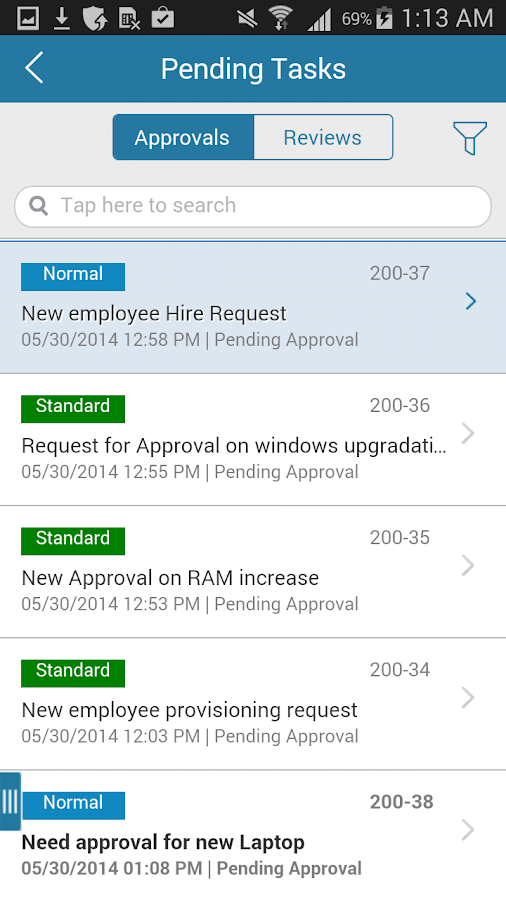
Task: Open chevron for request 200-34
Action: pos(468,698)
